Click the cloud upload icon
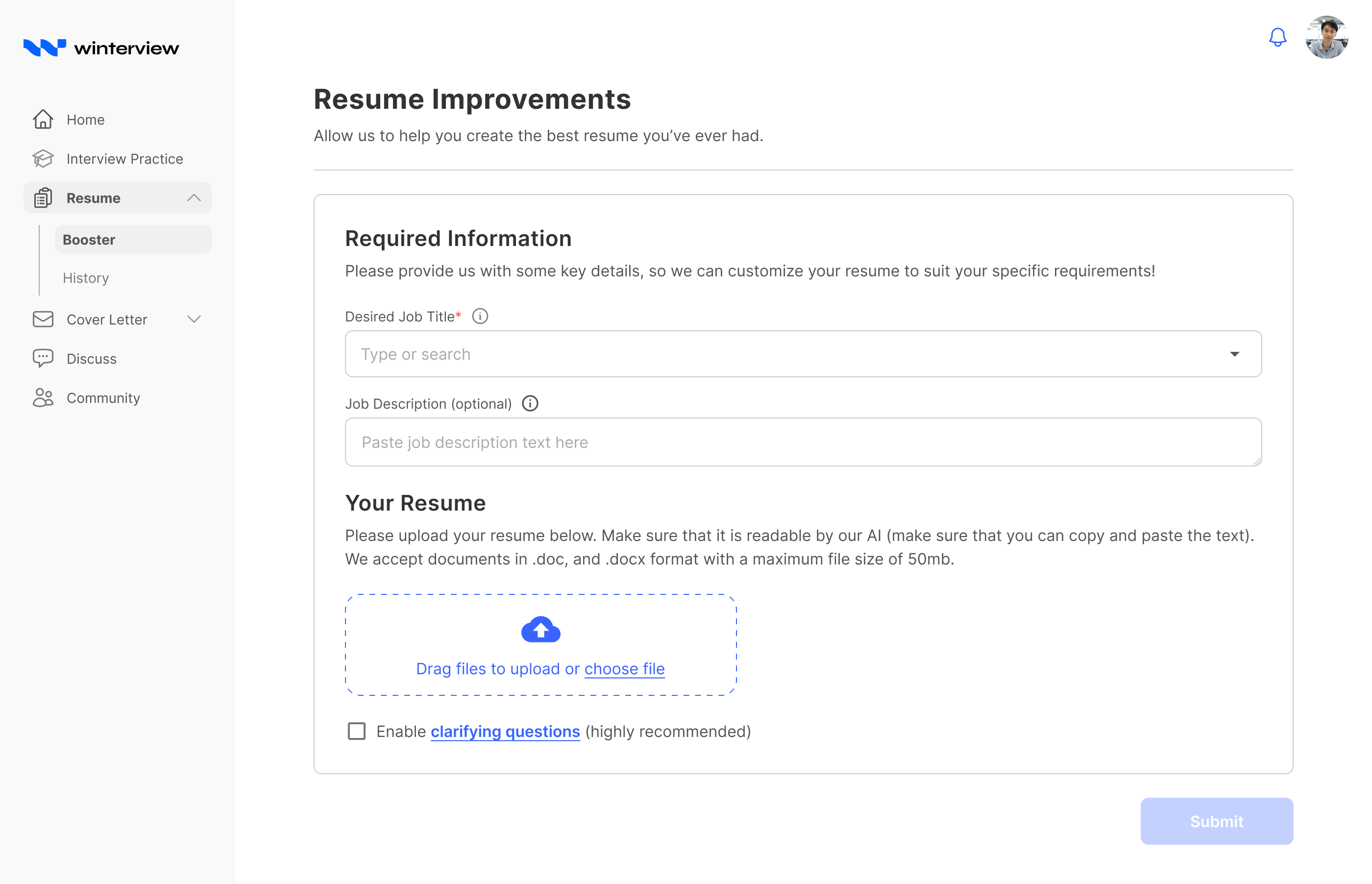 pyautogui.click(x=540, y=630)
